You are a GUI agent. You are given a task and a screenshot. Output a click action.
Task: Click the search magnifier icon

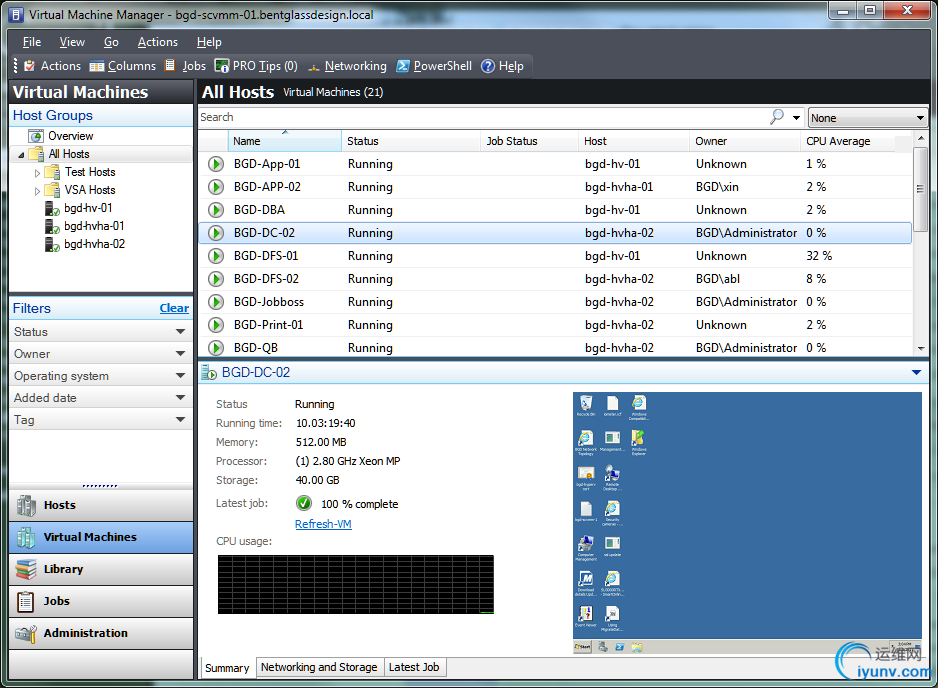tap(776, 117)
